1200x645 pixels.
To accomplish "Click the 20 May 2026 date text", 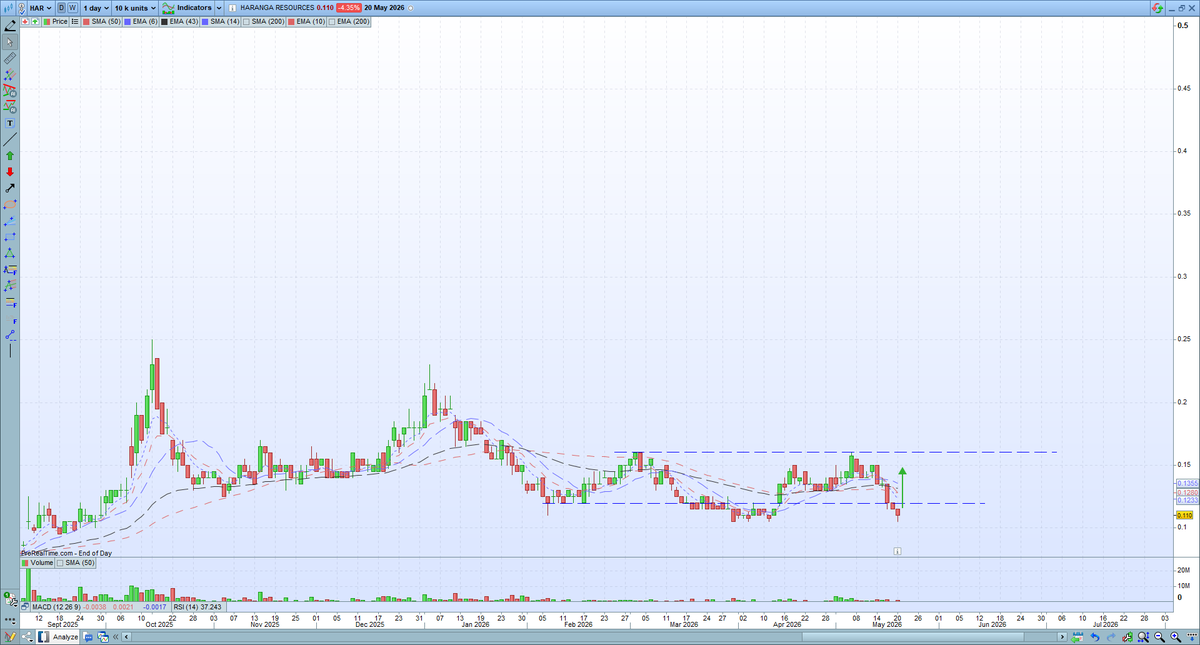I will pyautogui.click(x=384, y=7).
